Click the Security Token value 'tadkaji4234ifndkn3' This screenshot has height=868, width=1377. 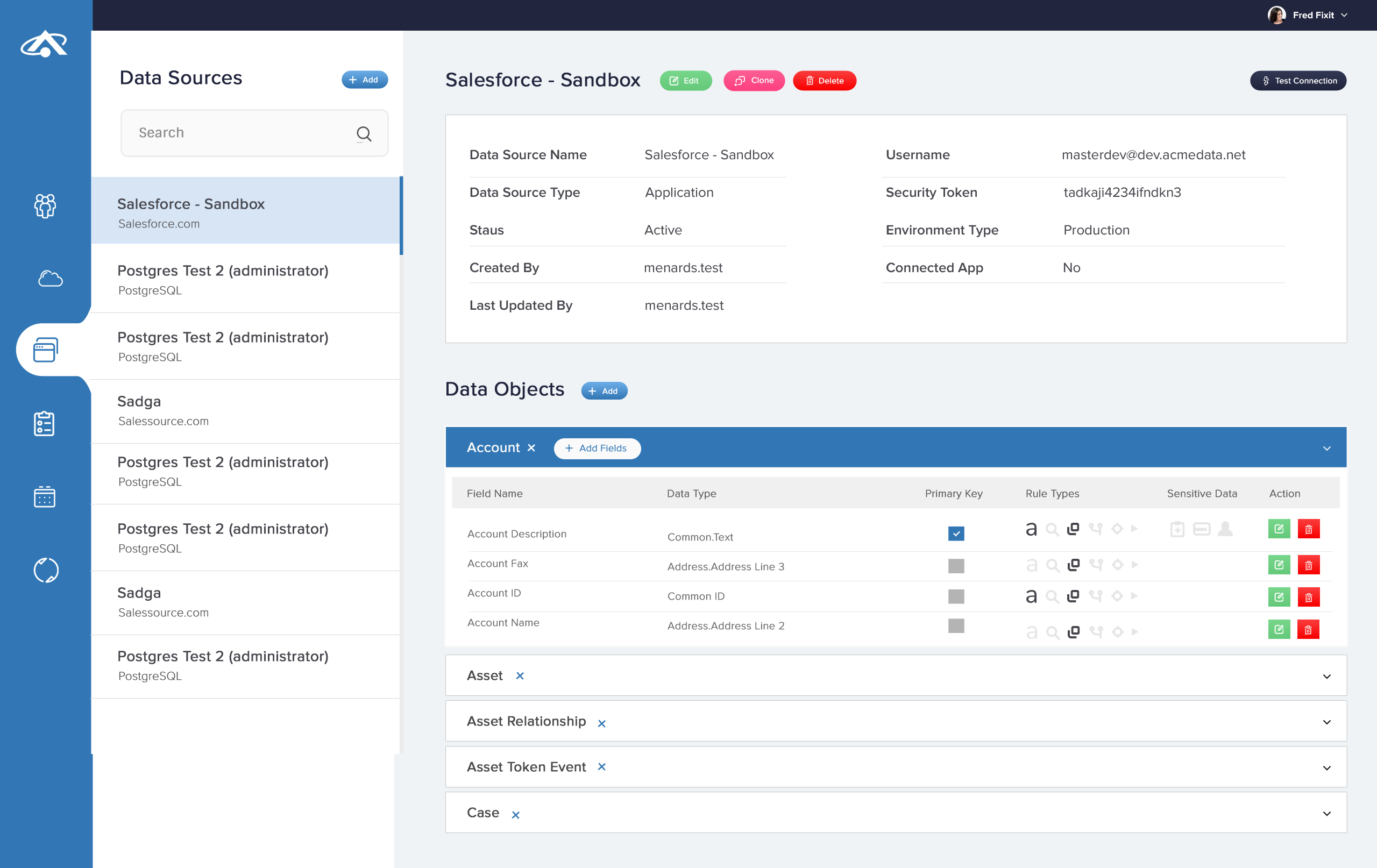1122,193
